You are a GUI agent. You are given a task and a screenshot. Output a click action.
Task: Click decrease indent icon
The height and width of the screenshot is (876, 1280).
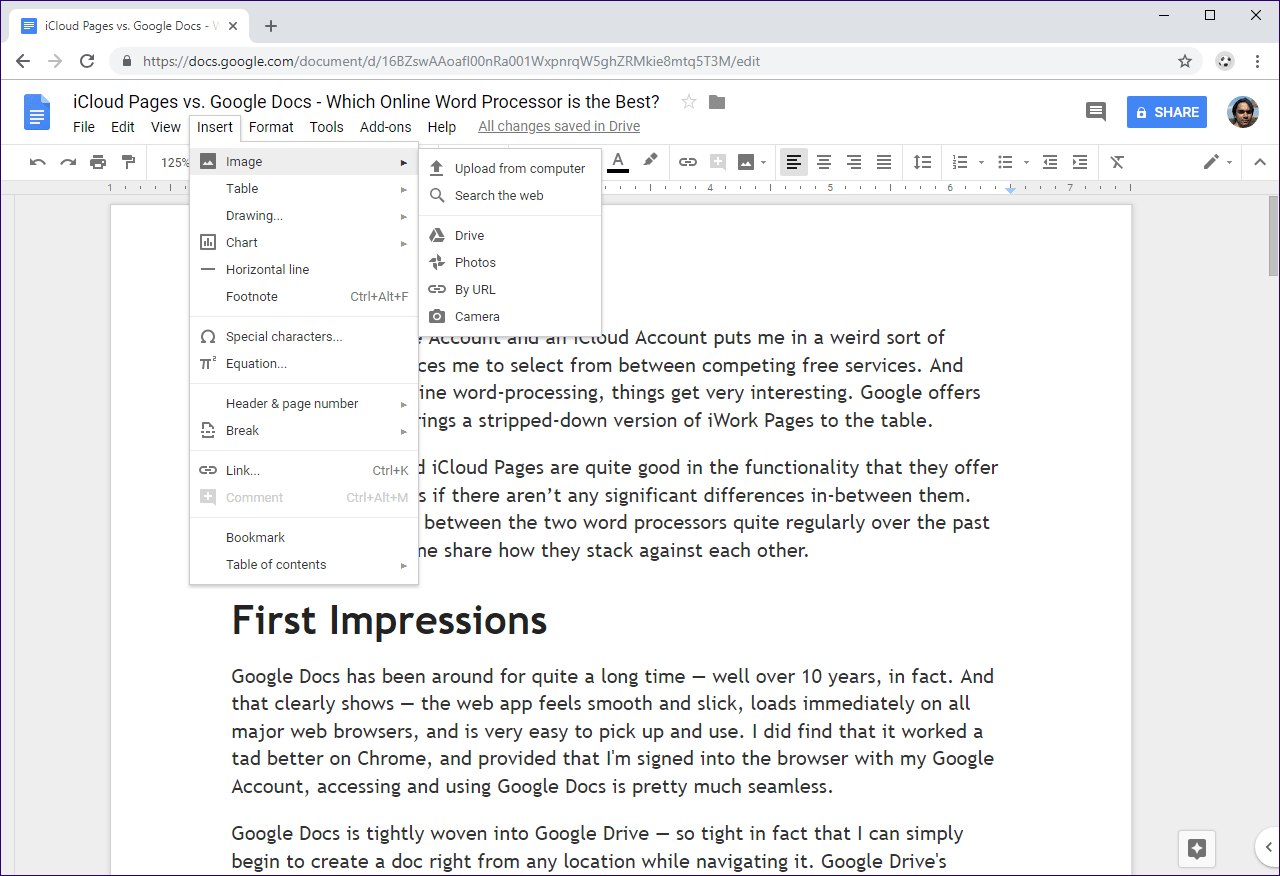pyautogui.click(x=1049, y=162)
